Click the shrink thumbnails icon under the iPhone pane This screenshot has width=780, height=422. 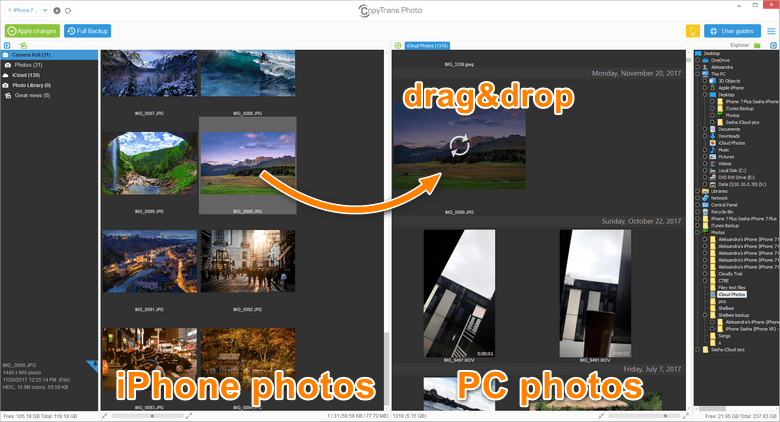point(104,416)
